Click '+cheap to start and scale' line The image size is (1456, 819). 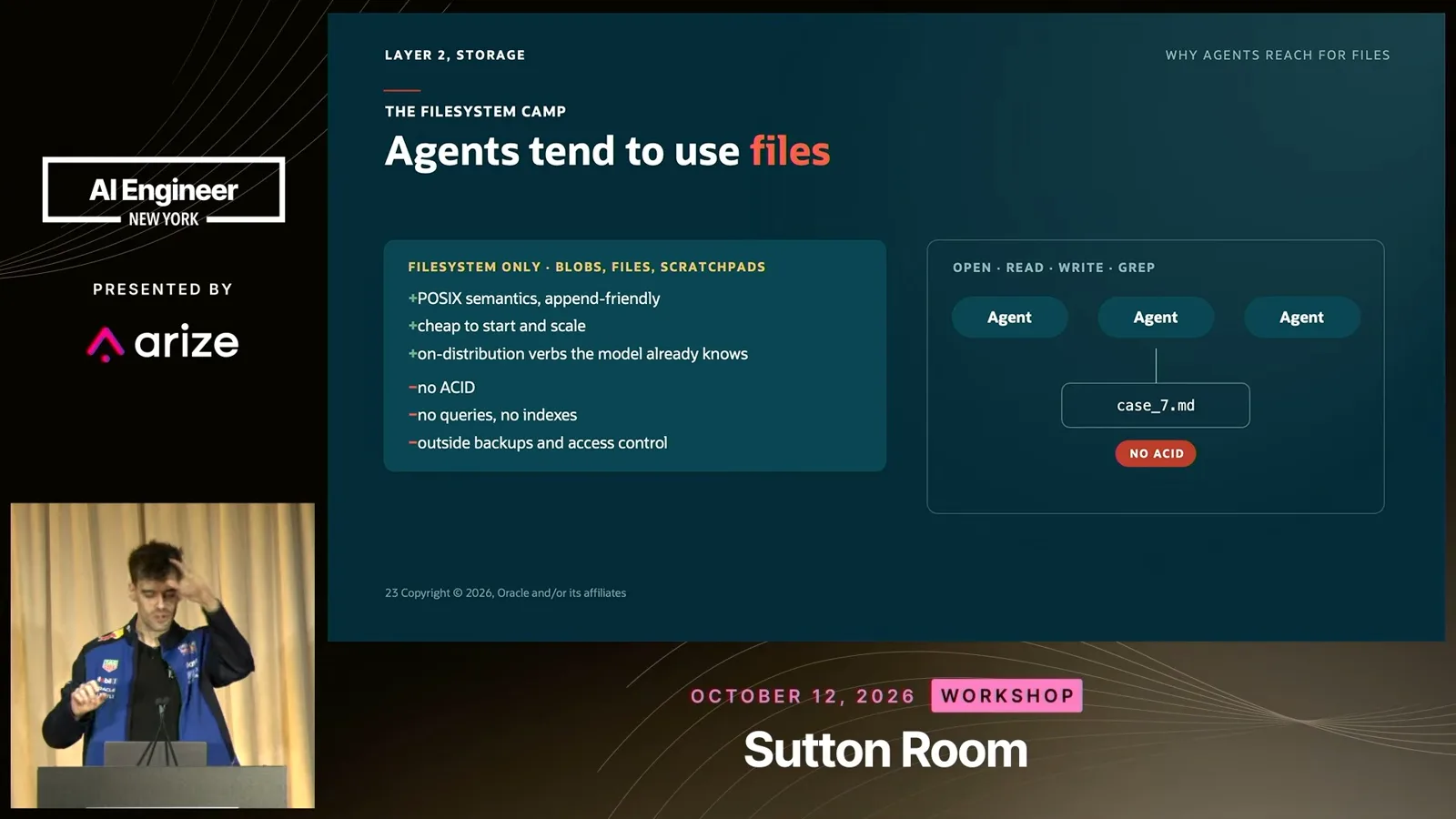[497, 326]
